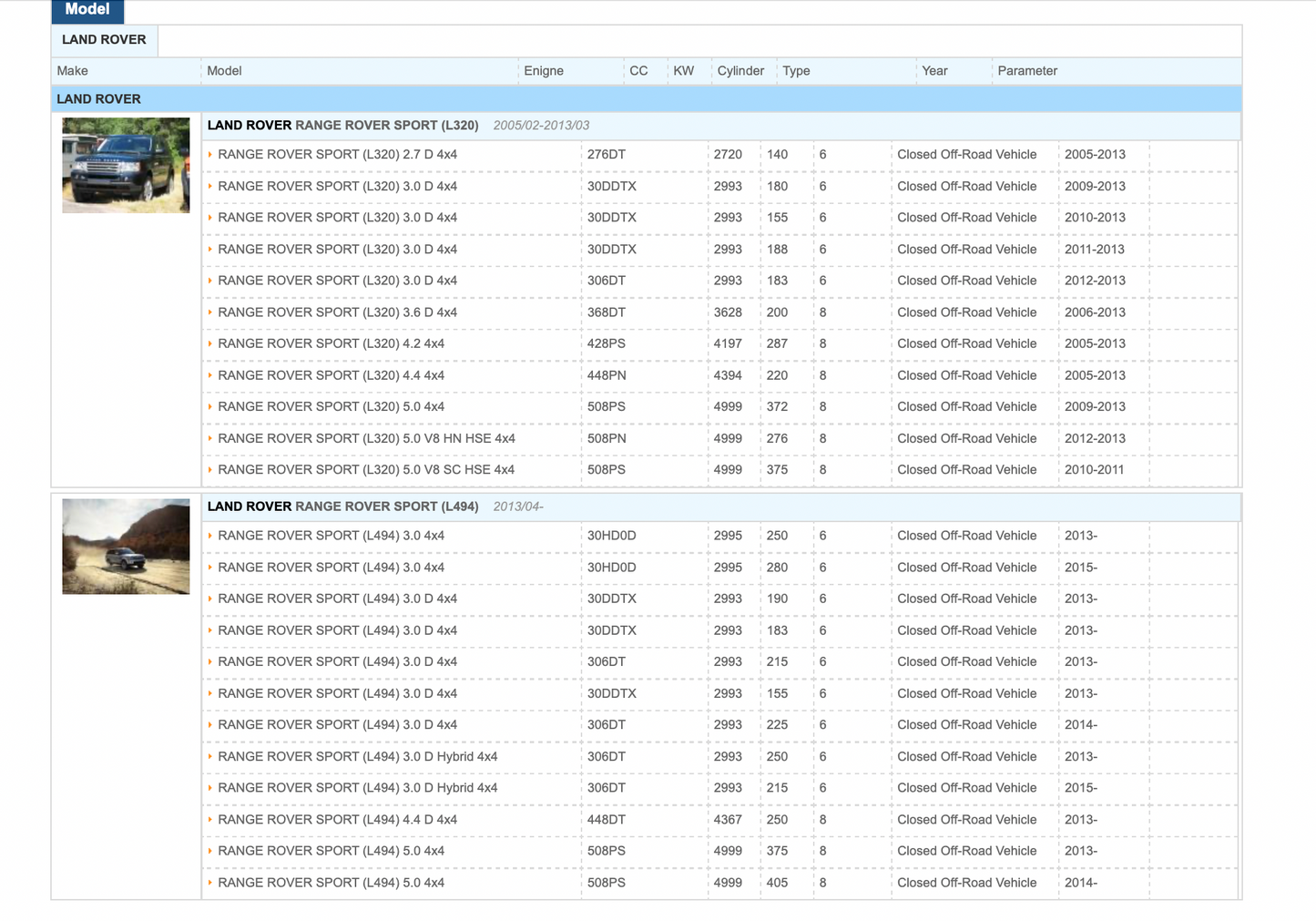Click arrow bullet beside L320 2.7 D 4x4
1316x921 pixels.
tap(210, 155)
